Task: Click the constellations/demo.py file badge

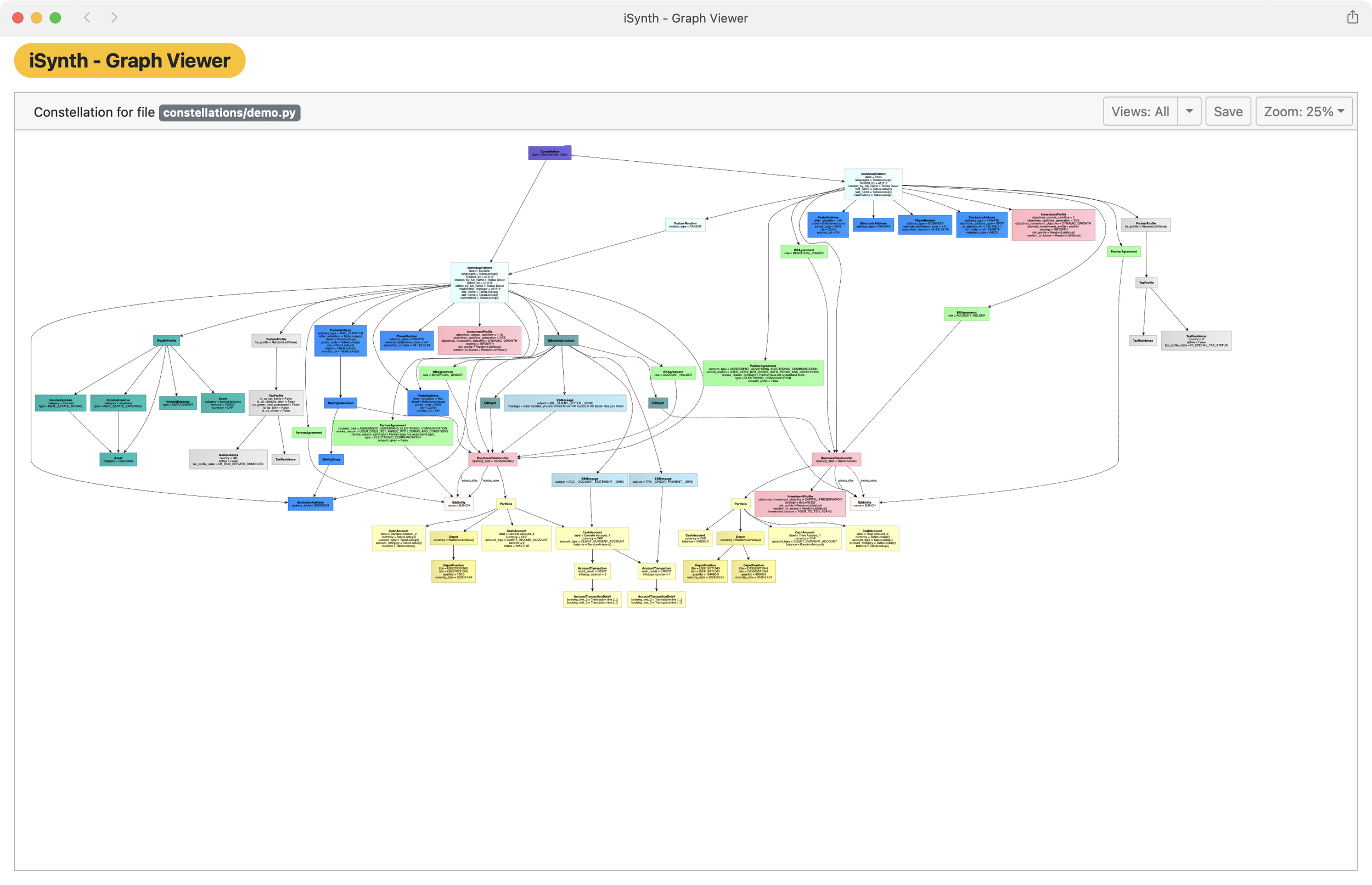Action: click(x=229, y=112)
